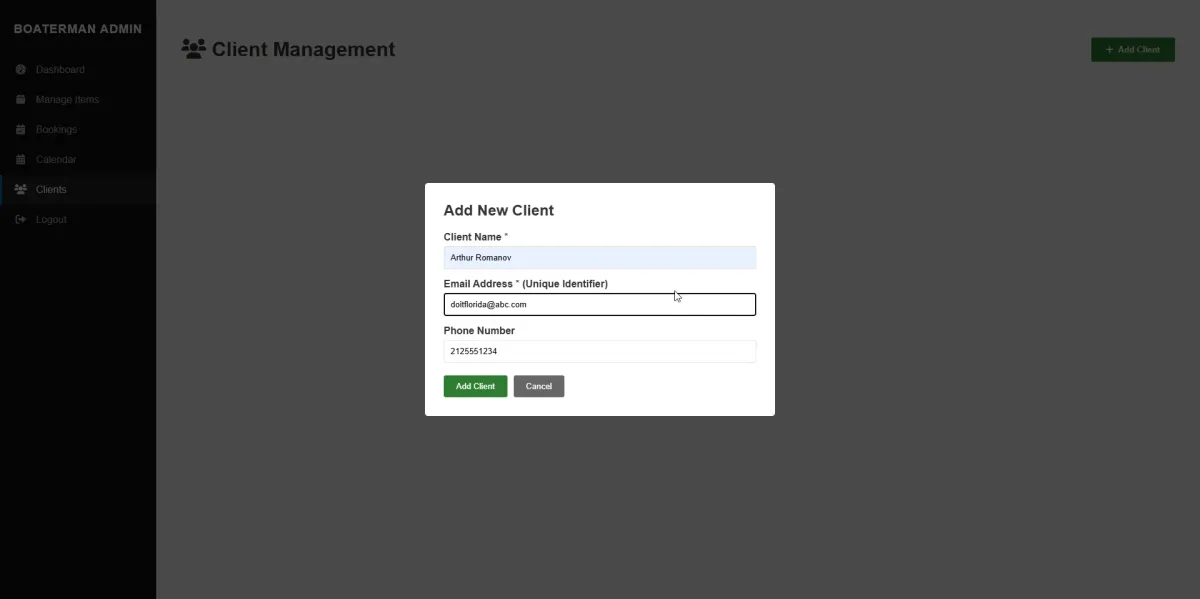Open the Bookings page

tap(56, 130)
